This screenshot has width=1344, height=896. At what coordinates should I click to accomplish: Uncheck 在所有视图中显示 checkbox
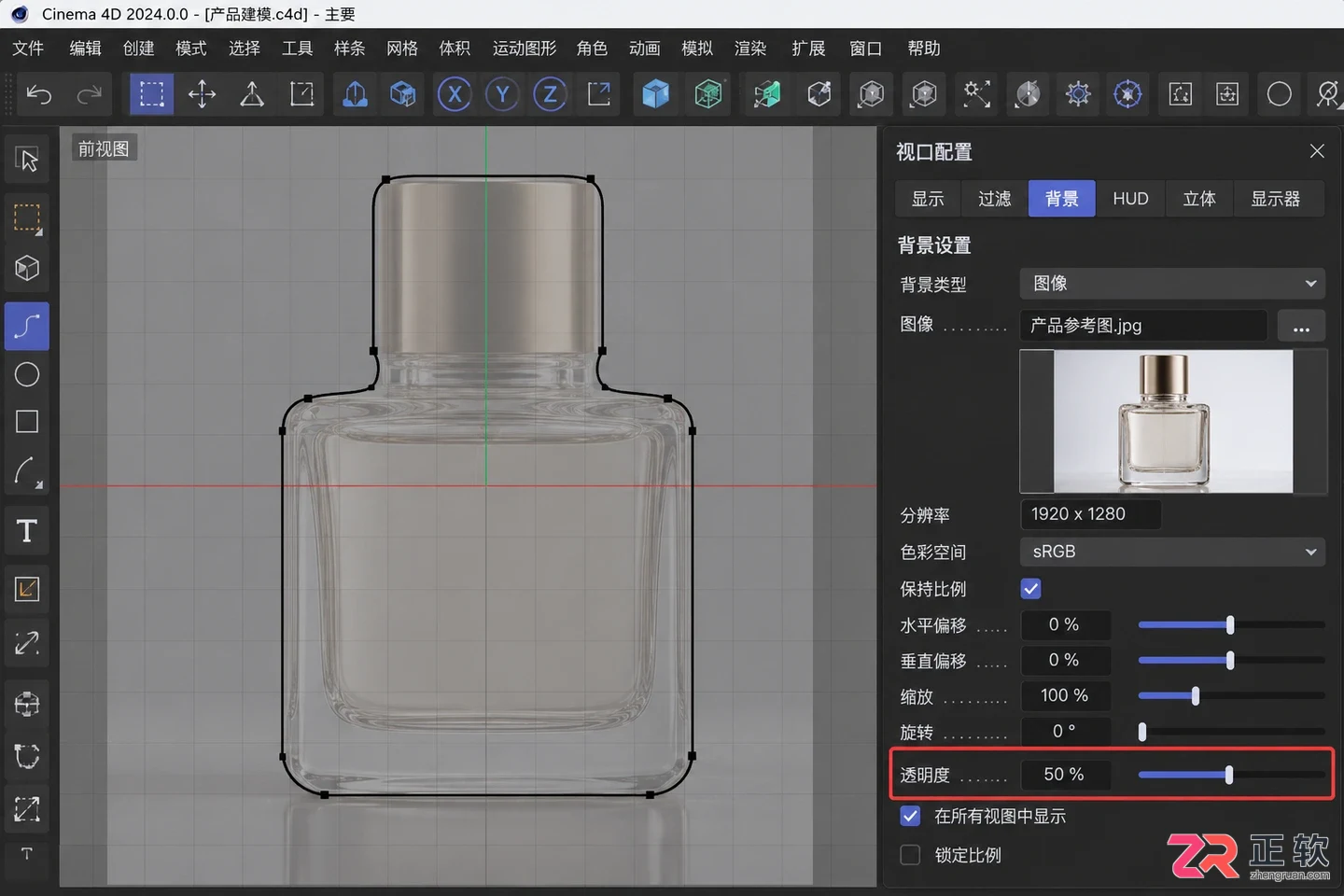point(910,817)
